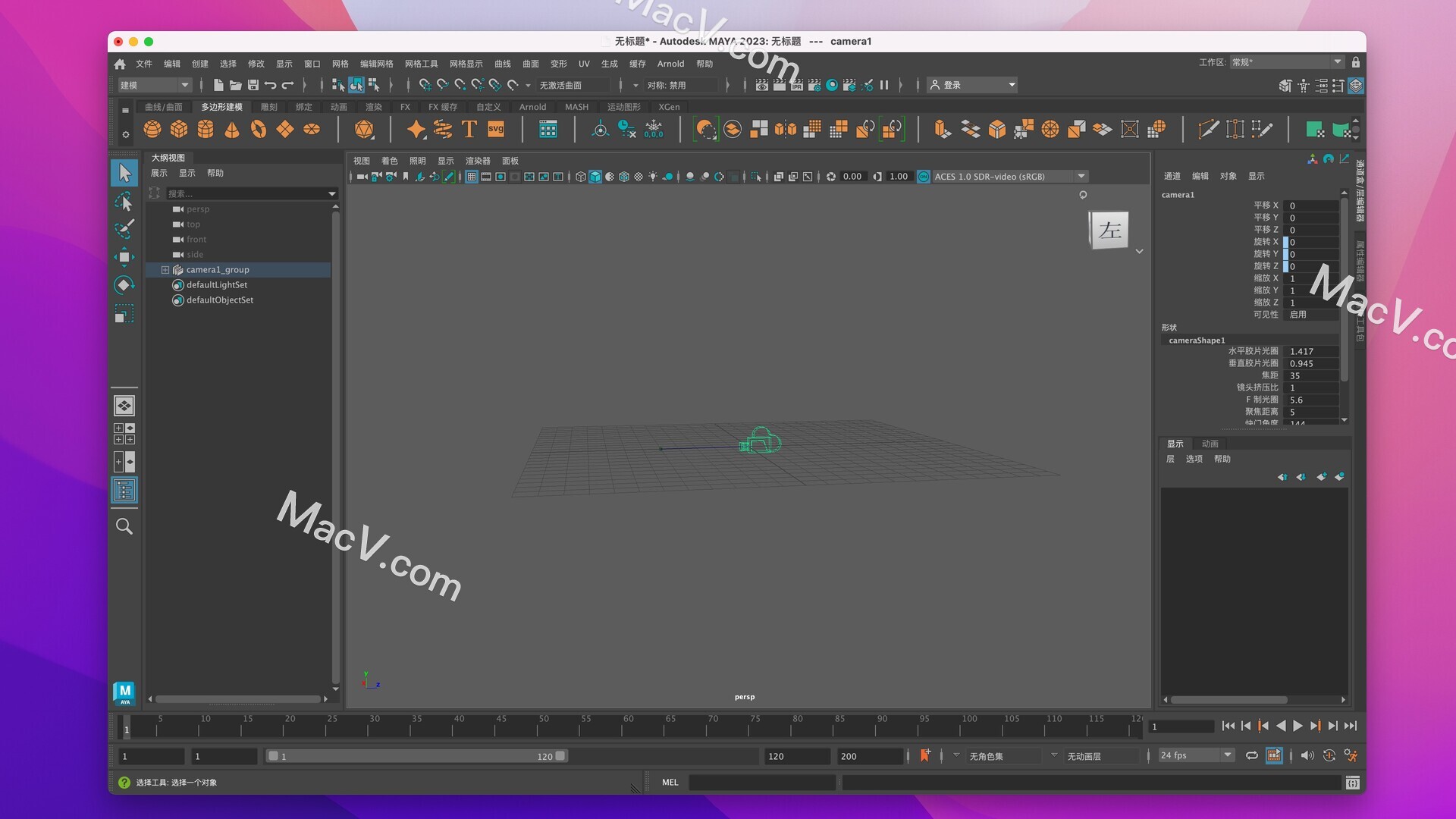1456x819 pixels.
Task: Click the outliner horizontal scrollbar
Action: [238, 699]
